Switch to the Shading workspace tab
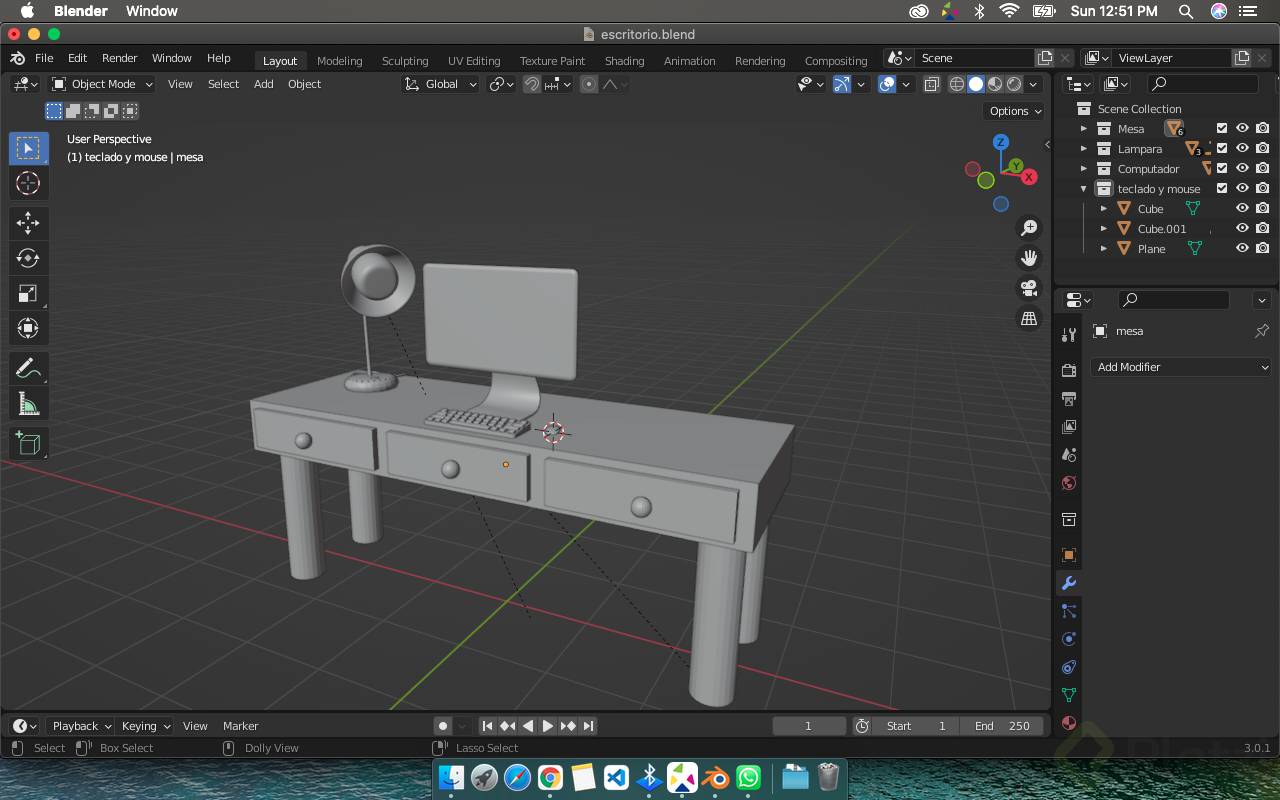1280x800 pixels. coord(624,61)
